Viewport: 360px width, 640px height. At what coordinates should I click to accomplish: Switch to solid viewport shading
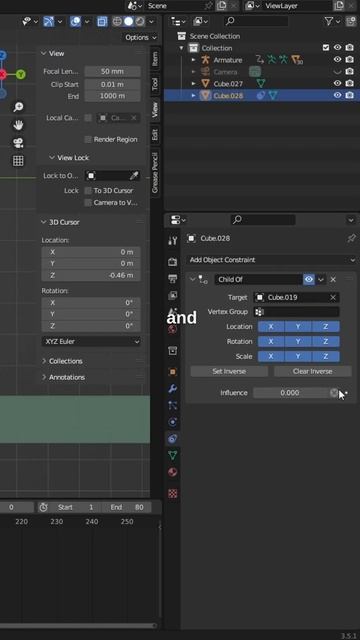click(129, 21)
